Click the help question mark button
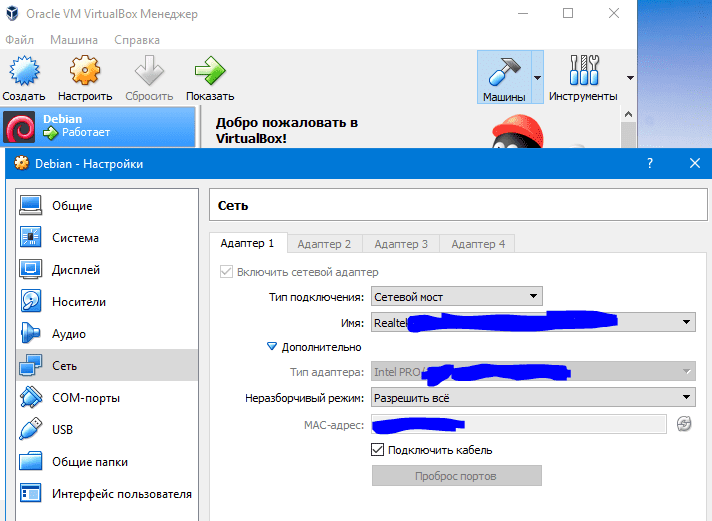The height and width of the screenshot is (521, 712). coord(650,163)
